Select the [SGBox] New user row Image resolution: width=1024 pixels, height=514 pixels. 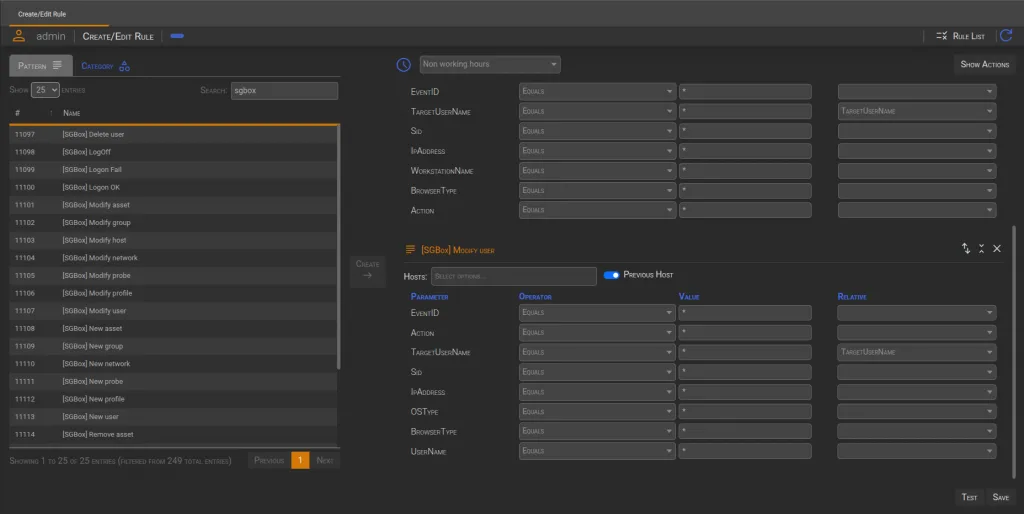[x=173, y=416]
